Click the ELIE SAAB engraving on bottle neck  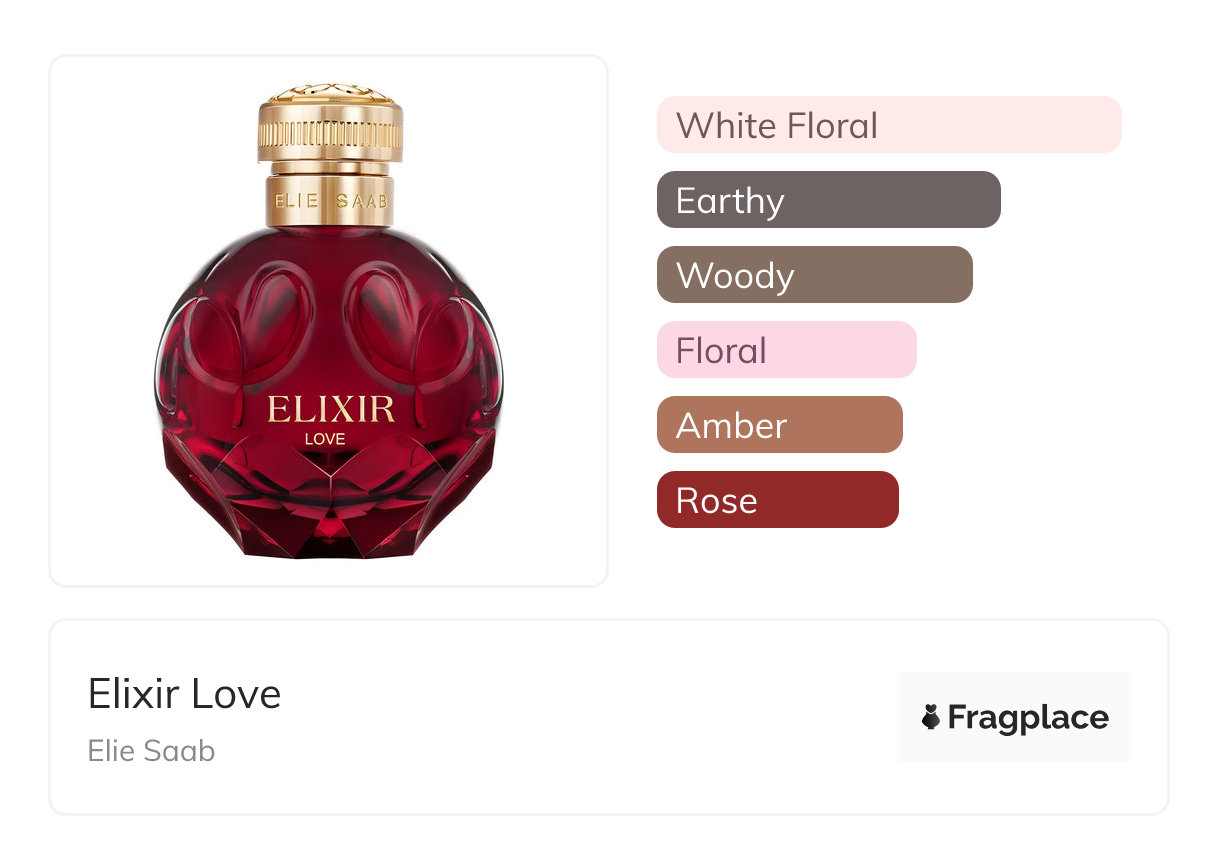[x=330, y=201]
